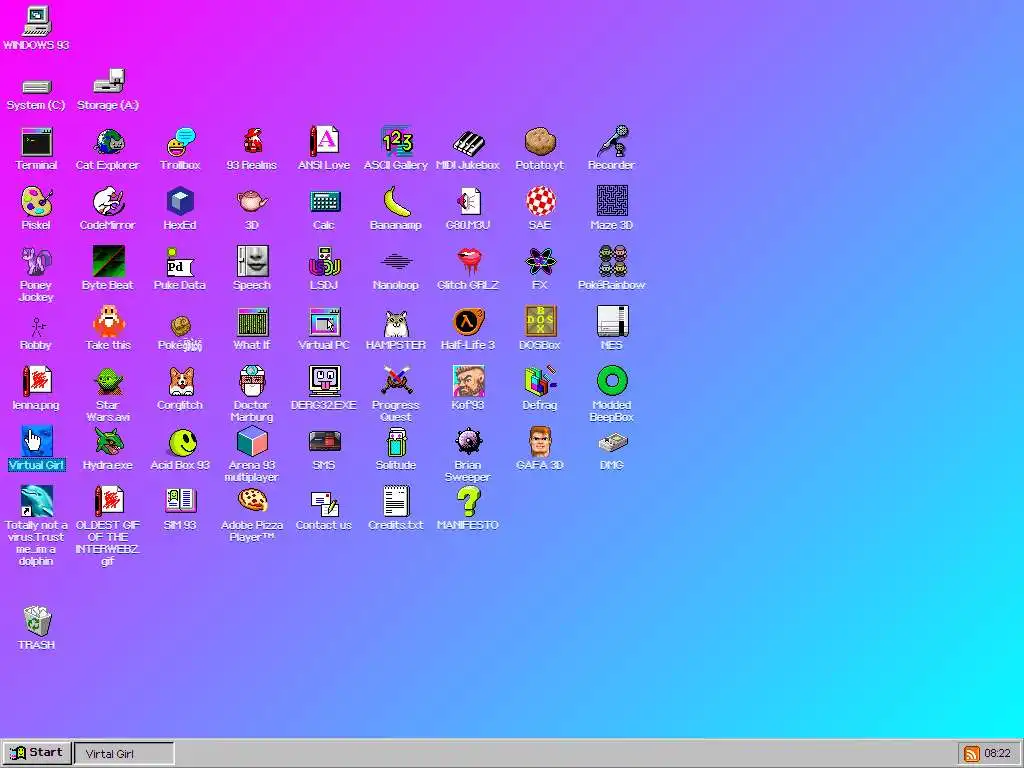Open Hydra.exe dragon icon

click(108, 443)
